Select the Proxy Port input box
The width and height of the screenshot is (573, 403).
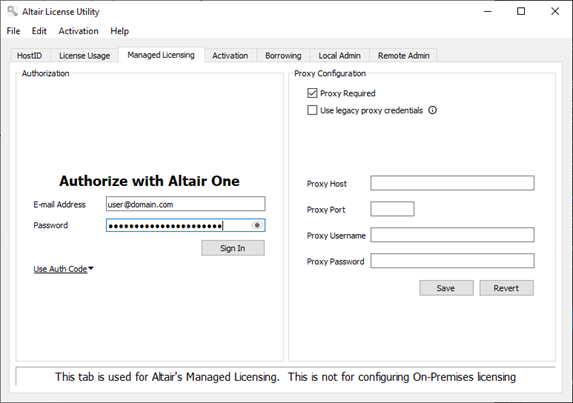click(392, 209)
